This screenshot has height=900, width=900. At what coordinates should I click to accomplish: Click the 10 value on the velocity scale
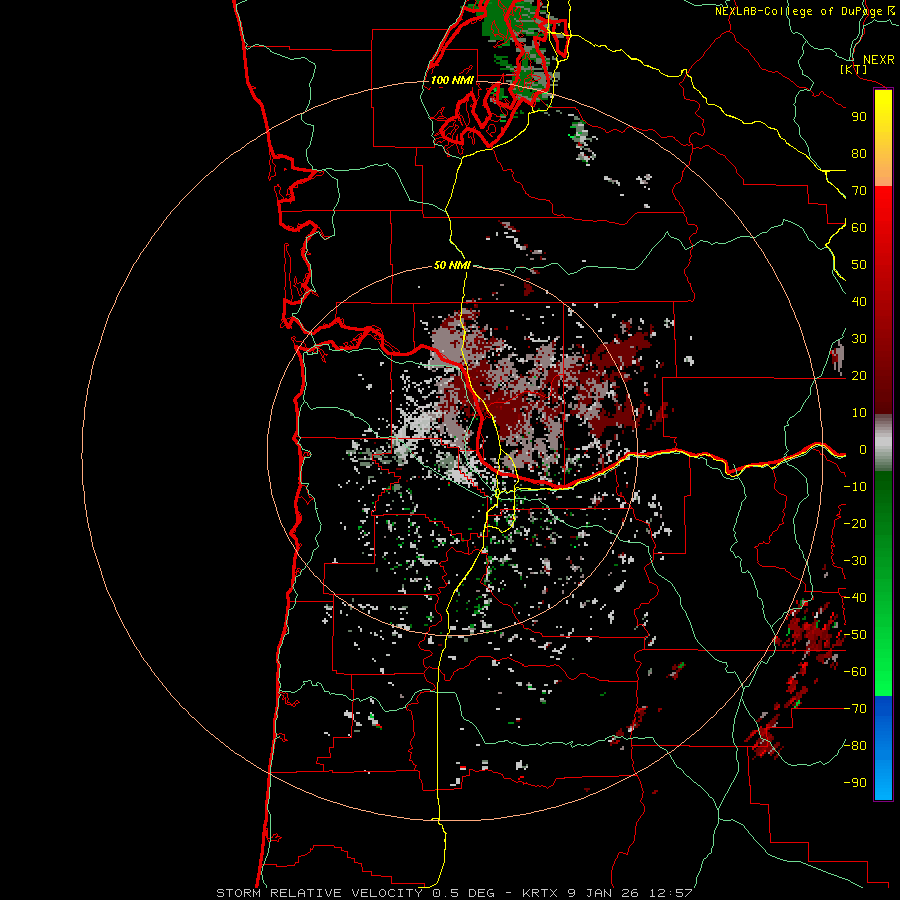tap(859, 413)
